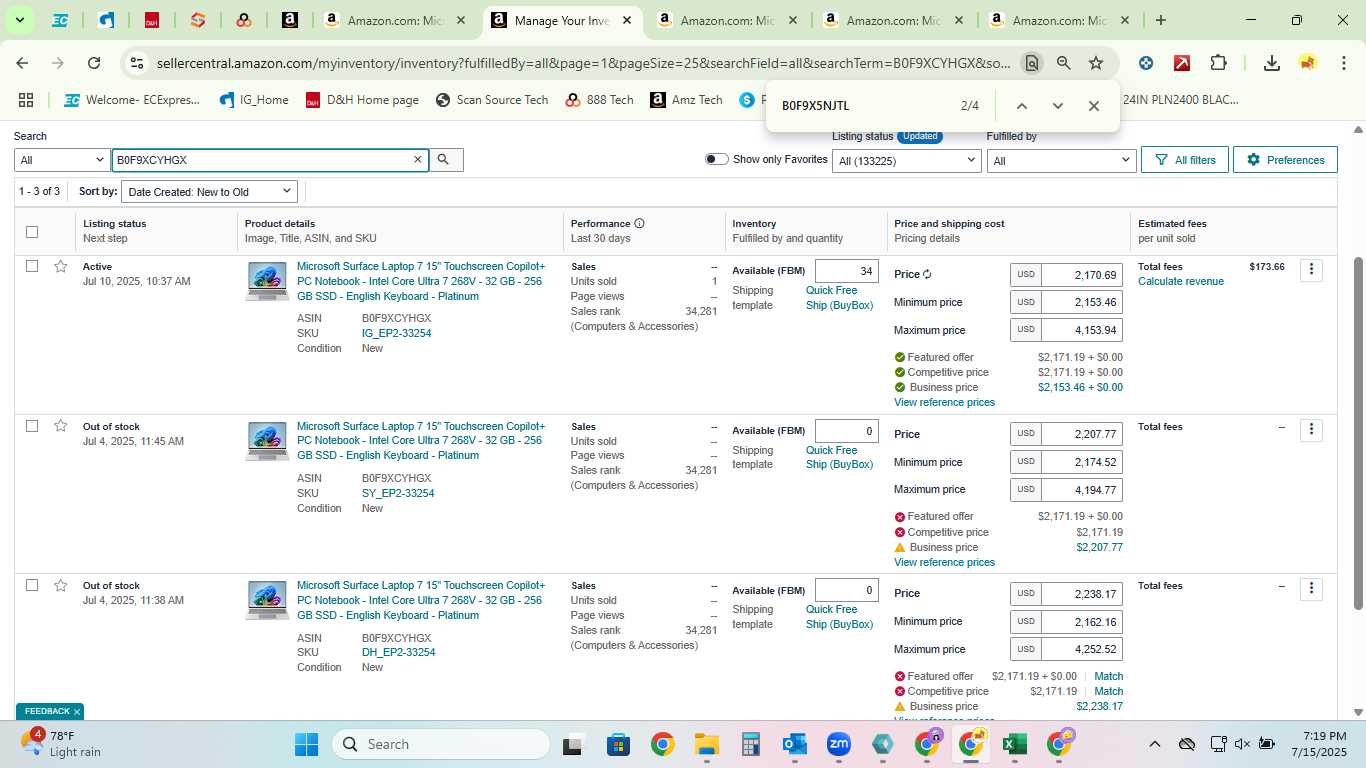The image size is (1366, 768).
Task: Click View reference prices on the SY_EP2-33254 listing
Action: tap(944, 562)
